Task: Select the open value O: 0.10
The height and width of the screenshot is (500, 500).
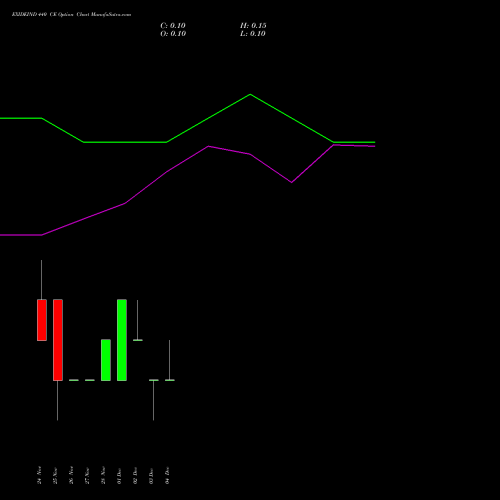Action: [173, 34]
